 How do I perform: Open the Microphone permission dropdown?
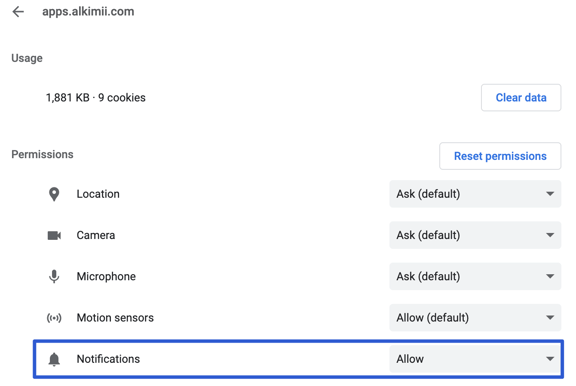475,276
